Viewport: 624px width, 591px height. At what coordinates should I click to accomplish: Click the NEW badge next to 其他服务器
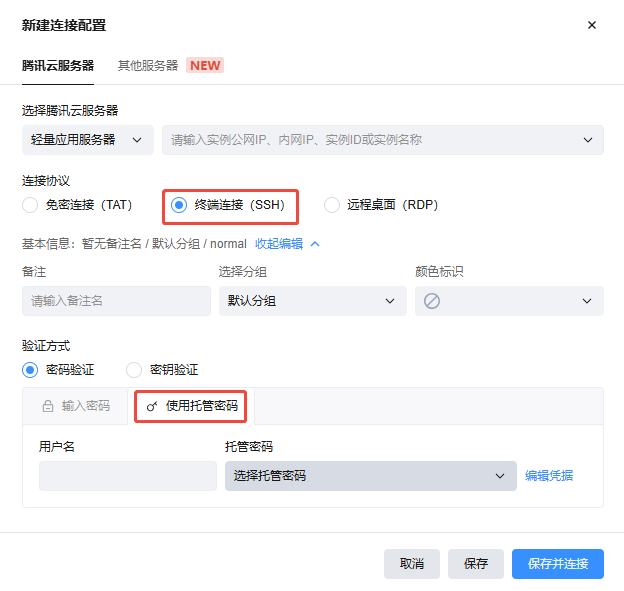point(205,65)
